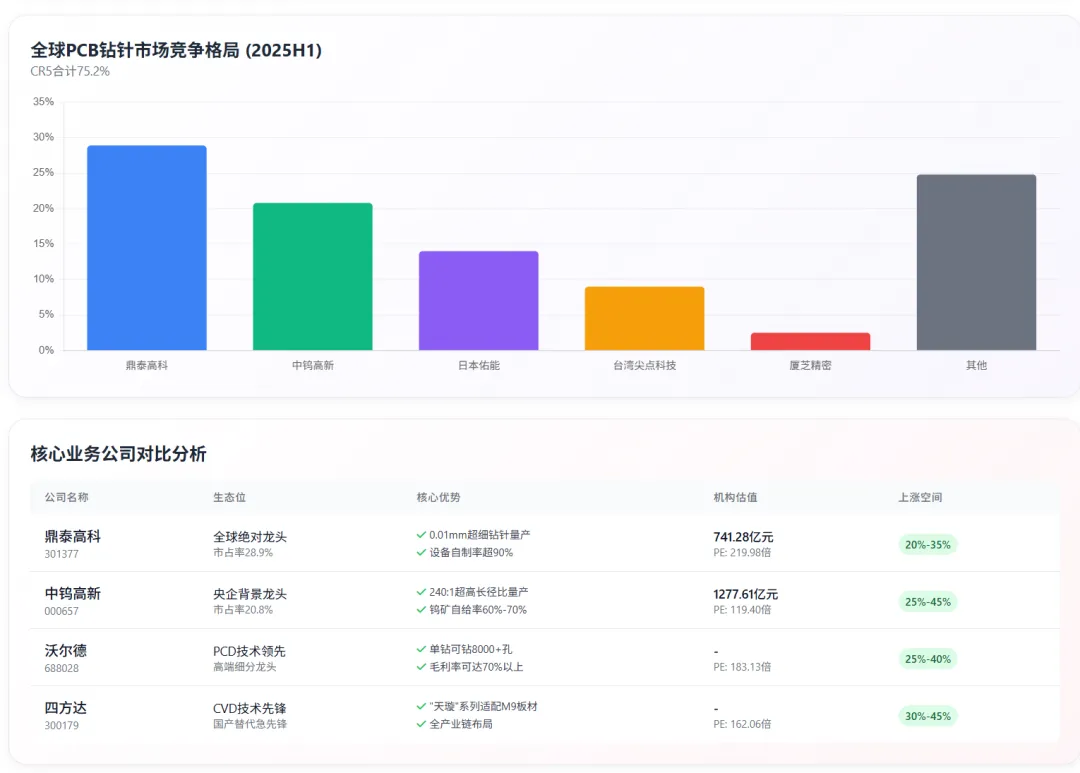This screenshot has width=1080, height=773.
Task: Click company name 鼎泰高科 in table
Action: (73, 536)
